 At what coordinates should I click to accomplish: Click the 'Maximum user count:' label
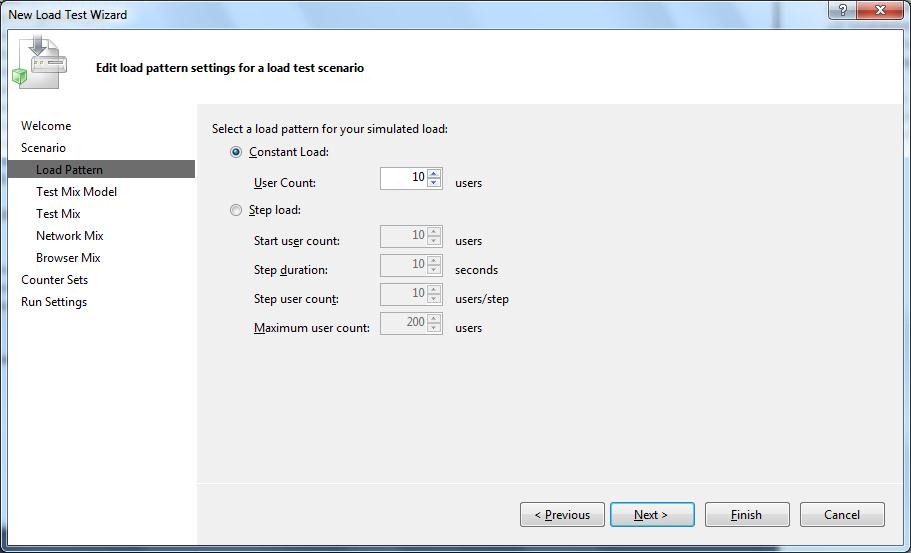[x=312, y=328]
